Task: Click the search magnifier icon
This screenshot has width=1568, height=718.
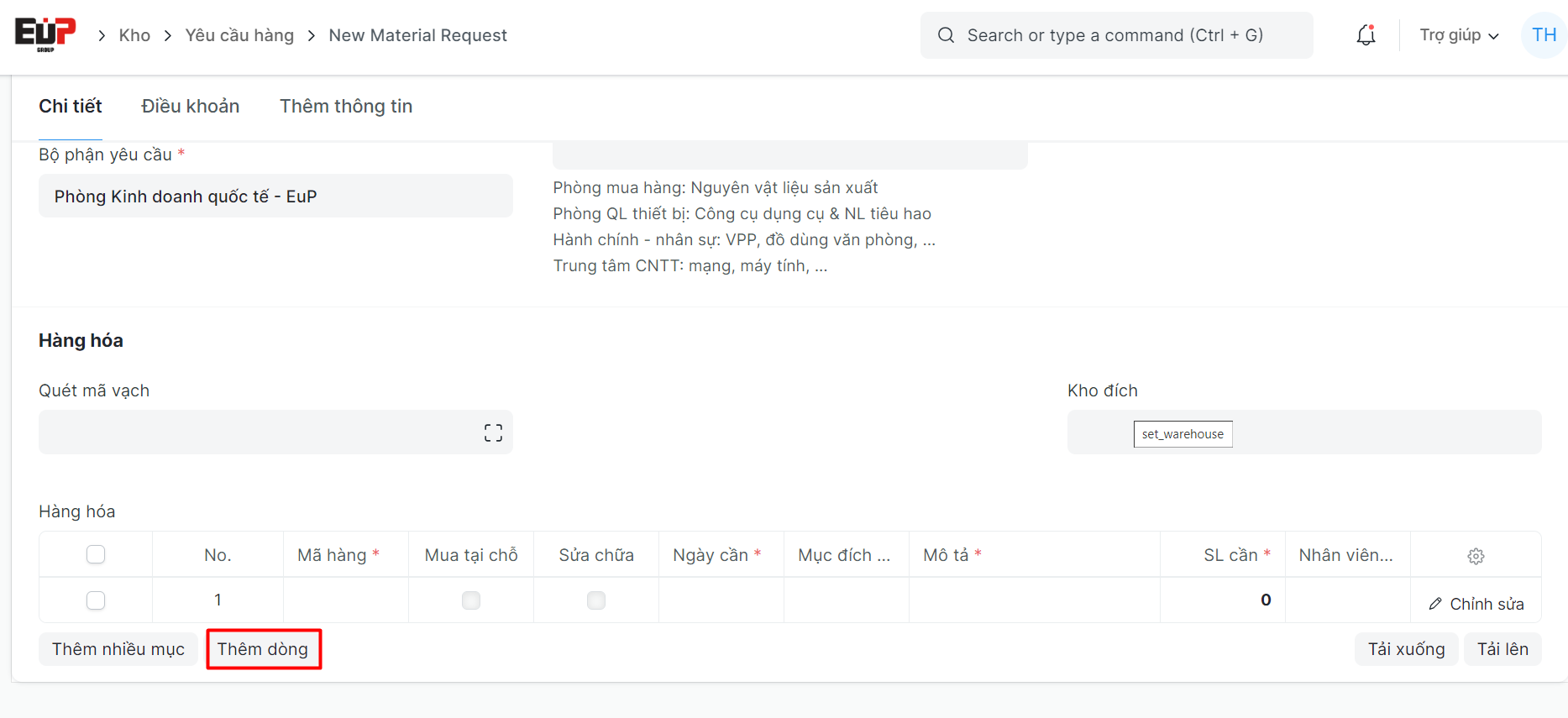Action: pyautogui.click(x=946, y=35)
